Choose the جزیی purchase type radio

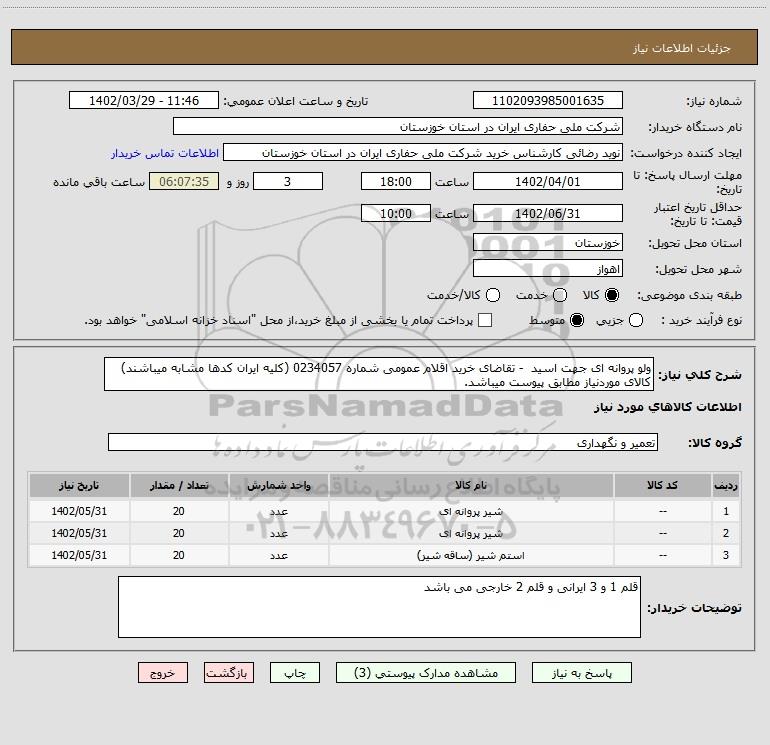click(x=637, y=320)
